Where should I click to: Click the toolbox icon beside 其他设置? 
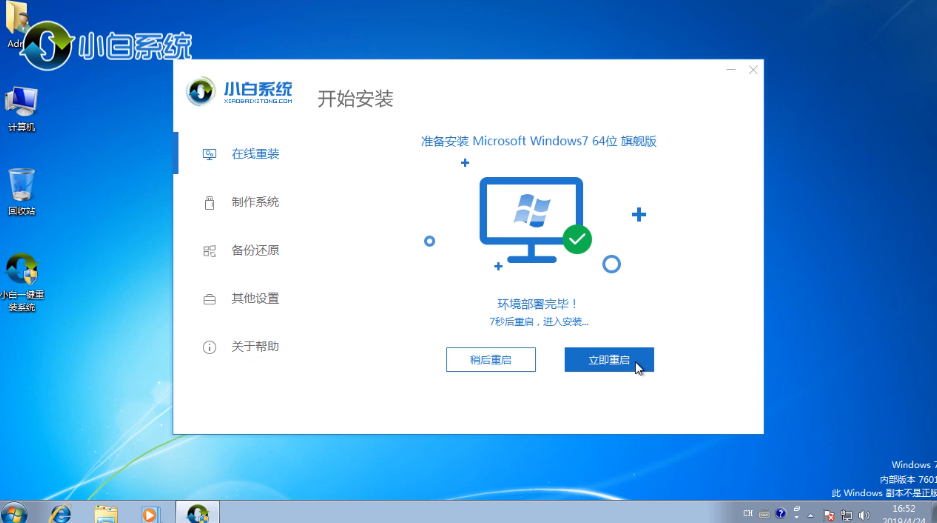point(209,299)
